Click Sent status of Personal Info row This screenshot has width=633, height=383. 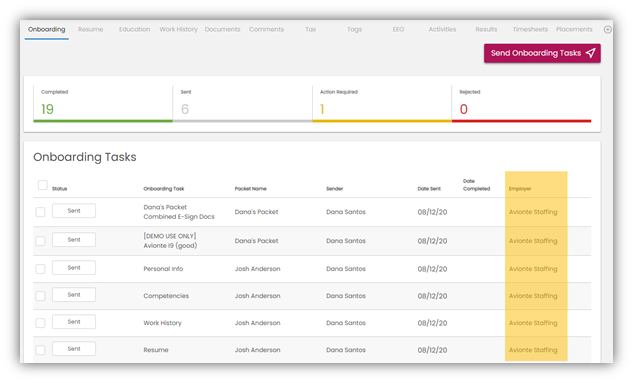coord(74,268)
